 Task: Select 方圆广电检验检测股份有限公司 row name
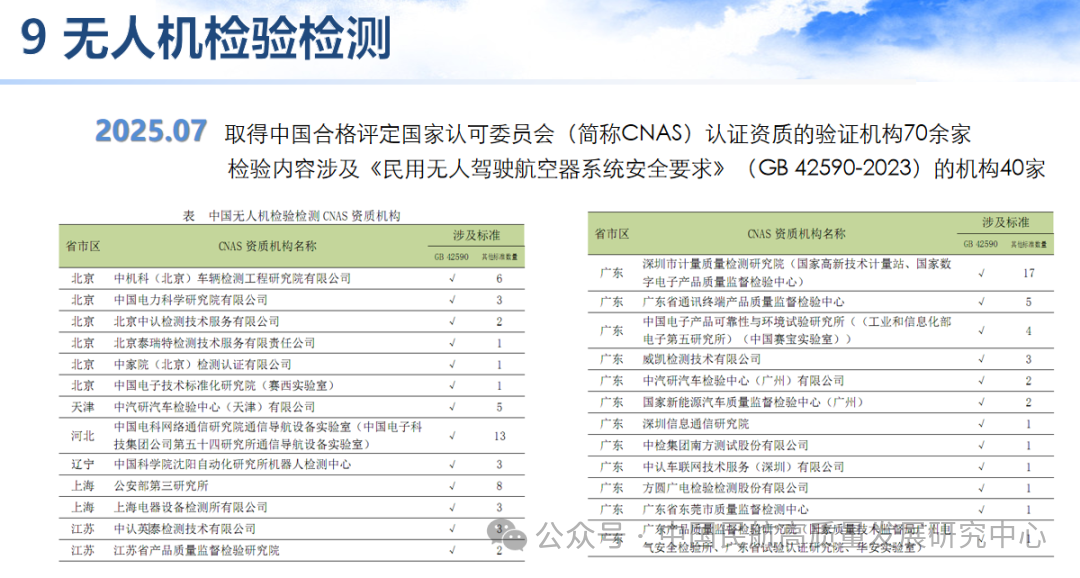[x=725, y=488]
